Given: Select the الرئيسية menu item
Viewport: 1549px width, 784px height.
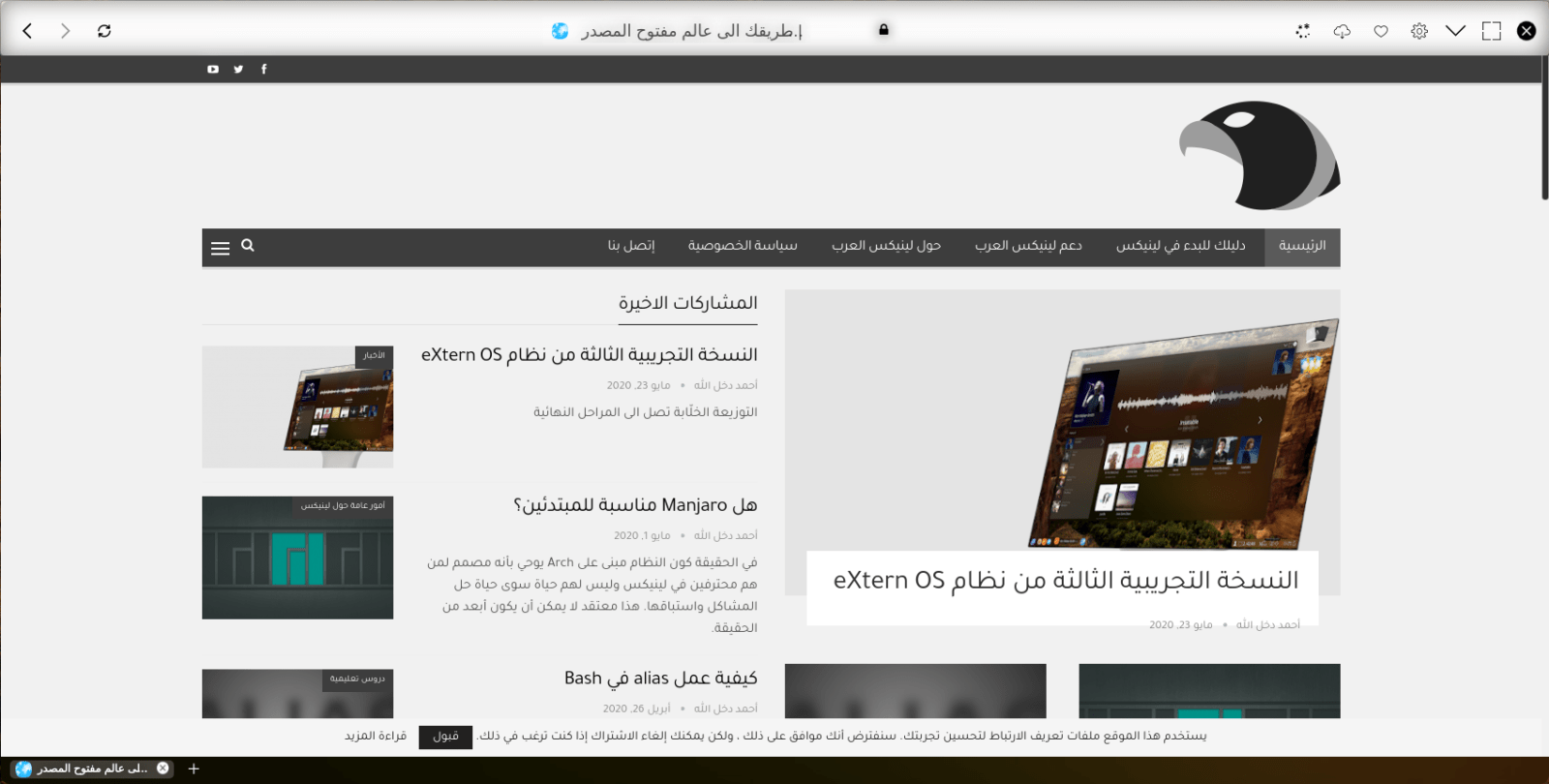Looking at the screenshot, I should [x=1302, y=246].
